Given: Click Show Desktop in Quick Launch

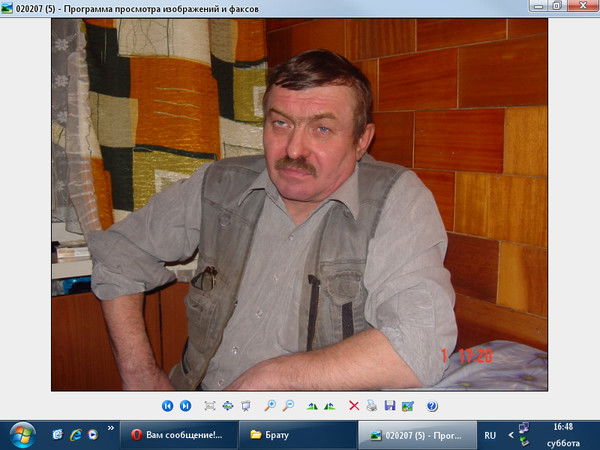Looking at the screenshot, I should [57, 434].
